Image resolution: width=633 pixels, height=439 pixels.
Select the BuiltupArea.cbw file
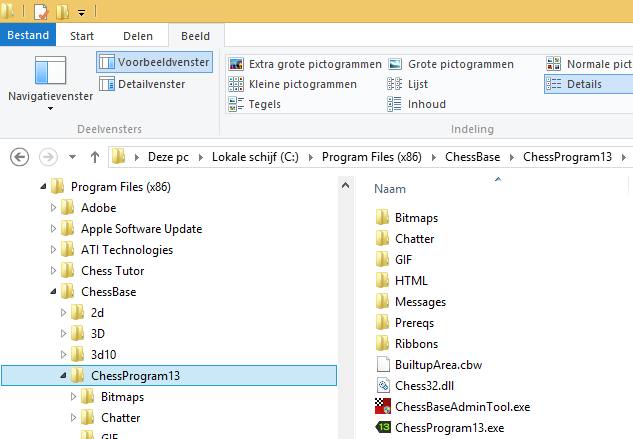(x=429, y=365)
